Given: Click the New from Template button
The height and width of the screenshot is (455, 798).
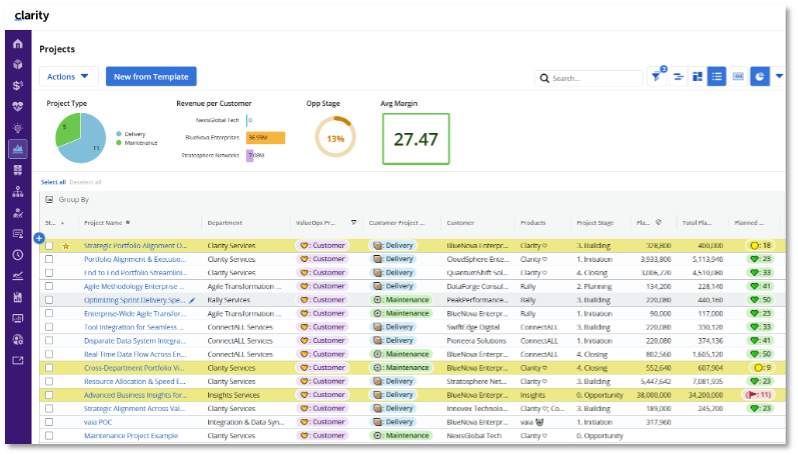Looking at the screenshot, I should pyautogui.click(x=151, y=76).
